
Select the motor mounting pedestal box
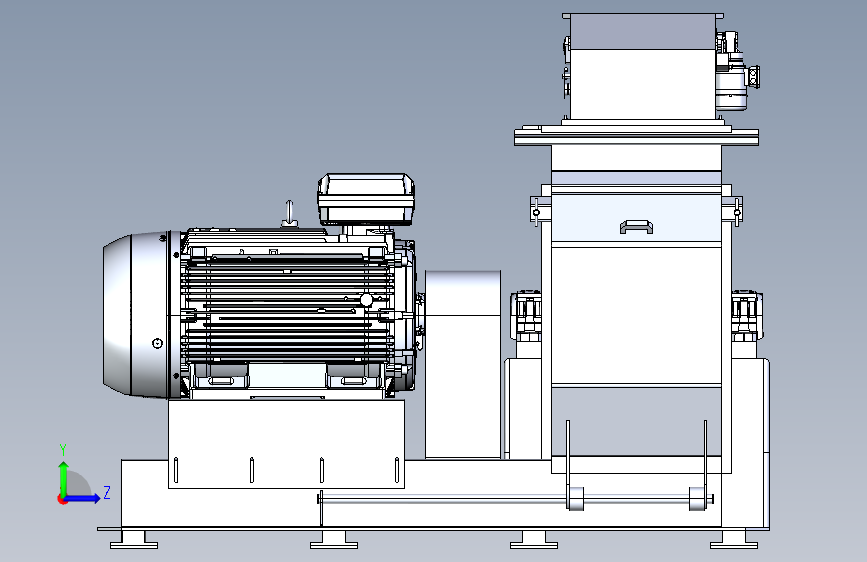coord(286,444)
